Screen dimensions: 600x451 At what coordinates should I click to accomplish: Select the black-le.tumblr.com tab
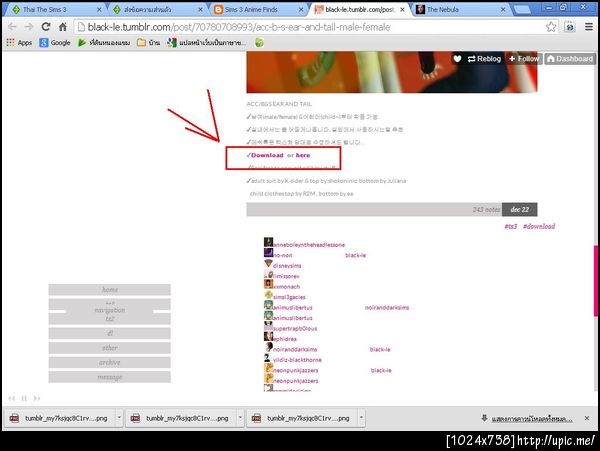point(360,10)
